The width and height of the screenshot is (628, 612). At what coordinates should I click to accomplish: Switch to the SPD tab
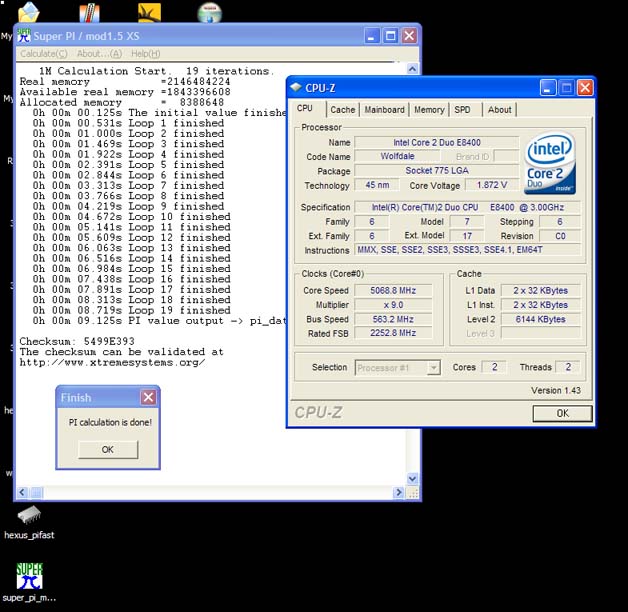pyautogui.click(x=462, y=110)
